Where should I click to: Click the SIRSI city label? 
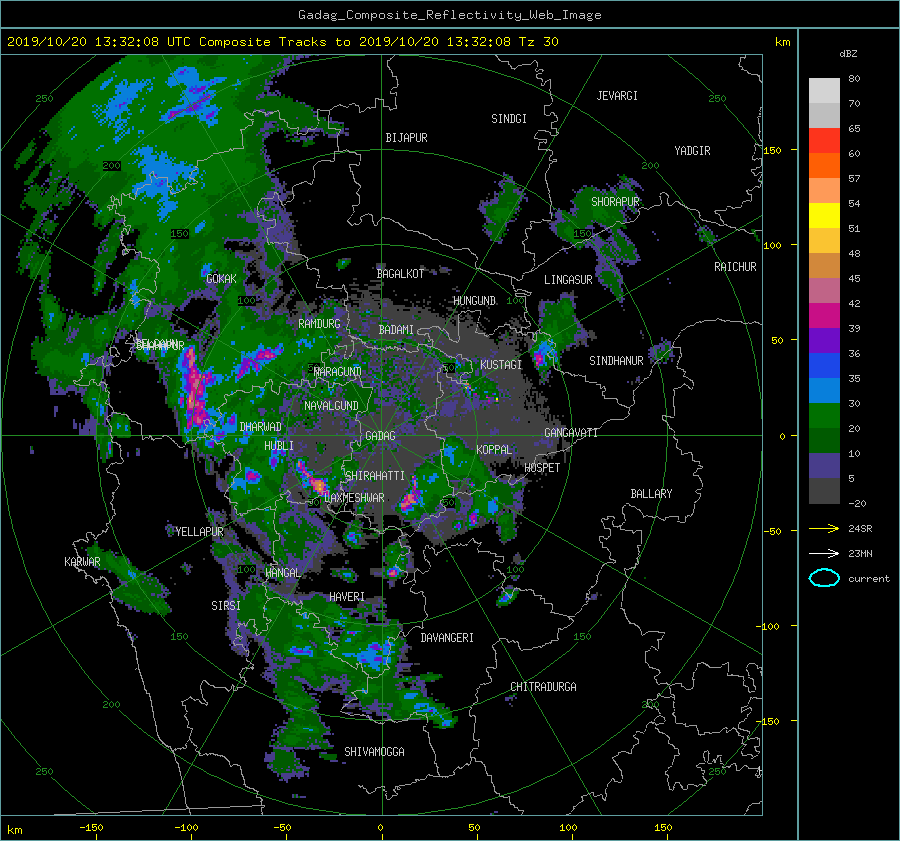[x=226, y=606]
